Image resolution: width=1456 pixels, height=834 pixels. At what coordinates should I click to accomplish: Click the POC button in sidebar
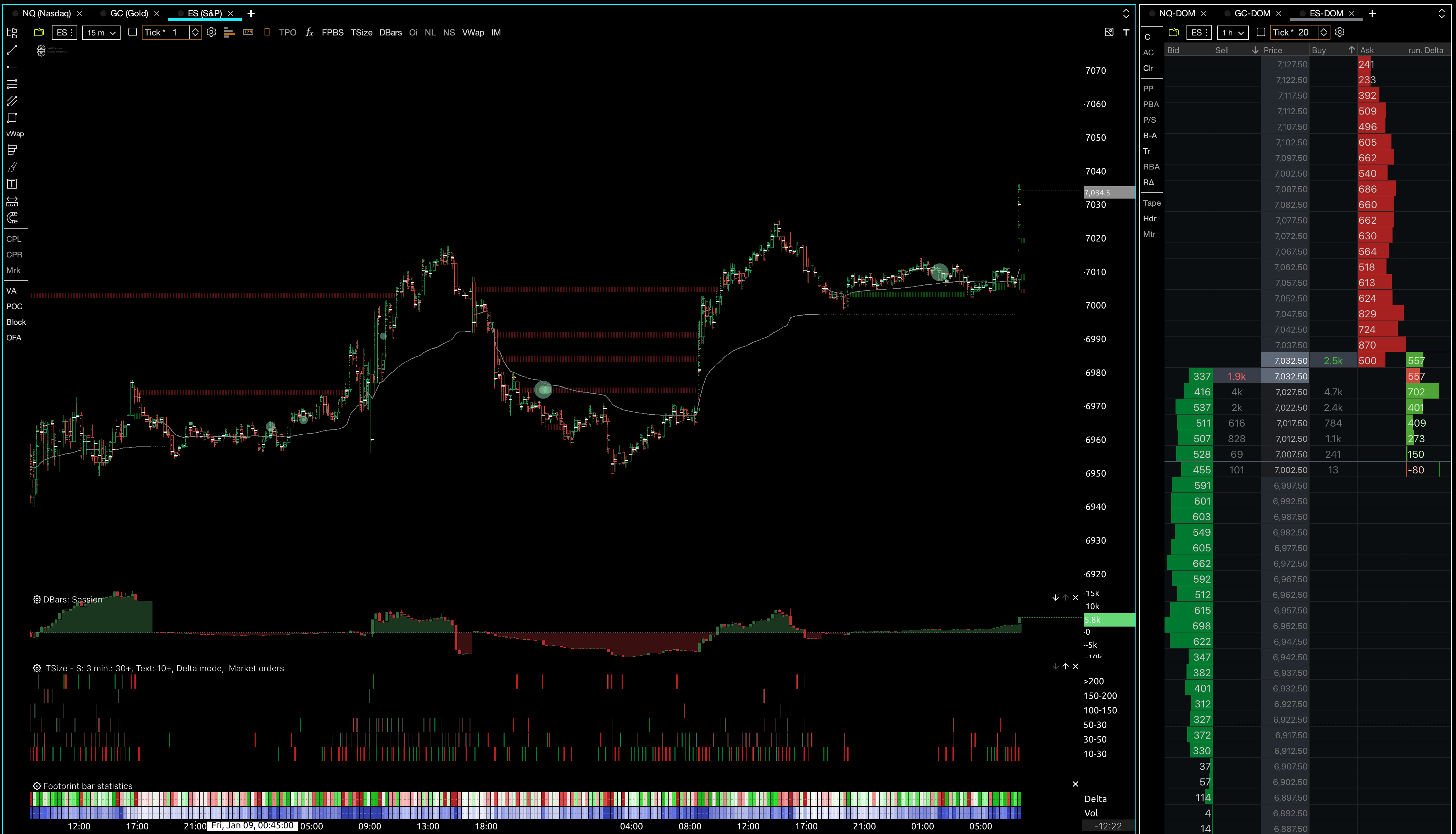pos(14,306)
